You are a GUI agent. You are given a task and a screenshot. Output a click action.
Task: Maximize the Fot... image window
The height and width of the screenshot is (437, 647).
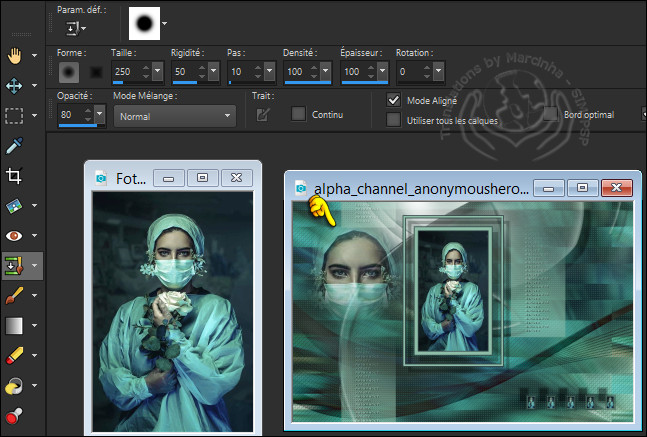click(x=202, y=177)
